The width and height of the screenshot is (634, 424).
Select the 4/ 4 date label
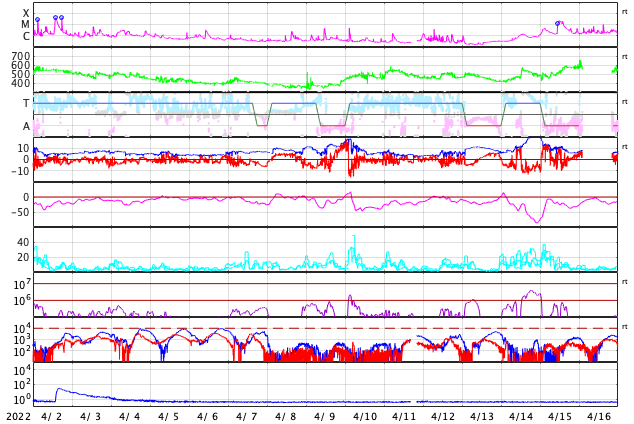point(130,416)
